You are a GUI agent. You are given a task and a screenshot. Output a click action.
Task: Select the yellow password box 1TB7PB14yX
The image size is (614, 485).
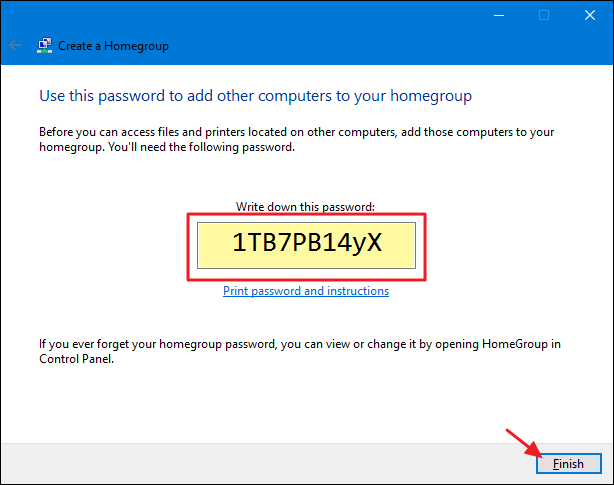coord(306,245)
